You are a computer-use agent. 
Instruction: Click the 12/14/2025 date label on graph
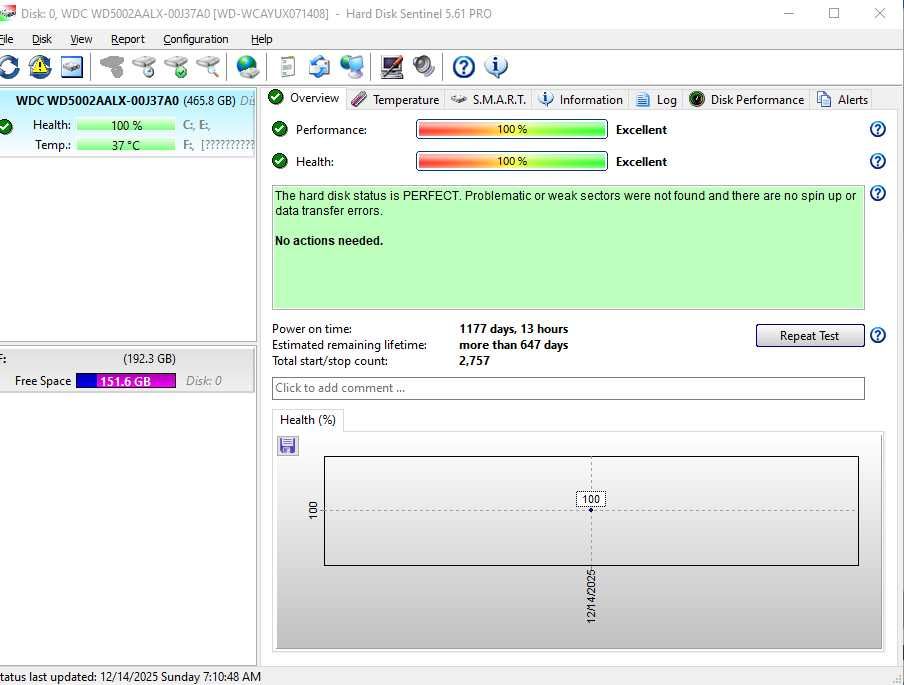pyautogui.click(x=591, y=596)
